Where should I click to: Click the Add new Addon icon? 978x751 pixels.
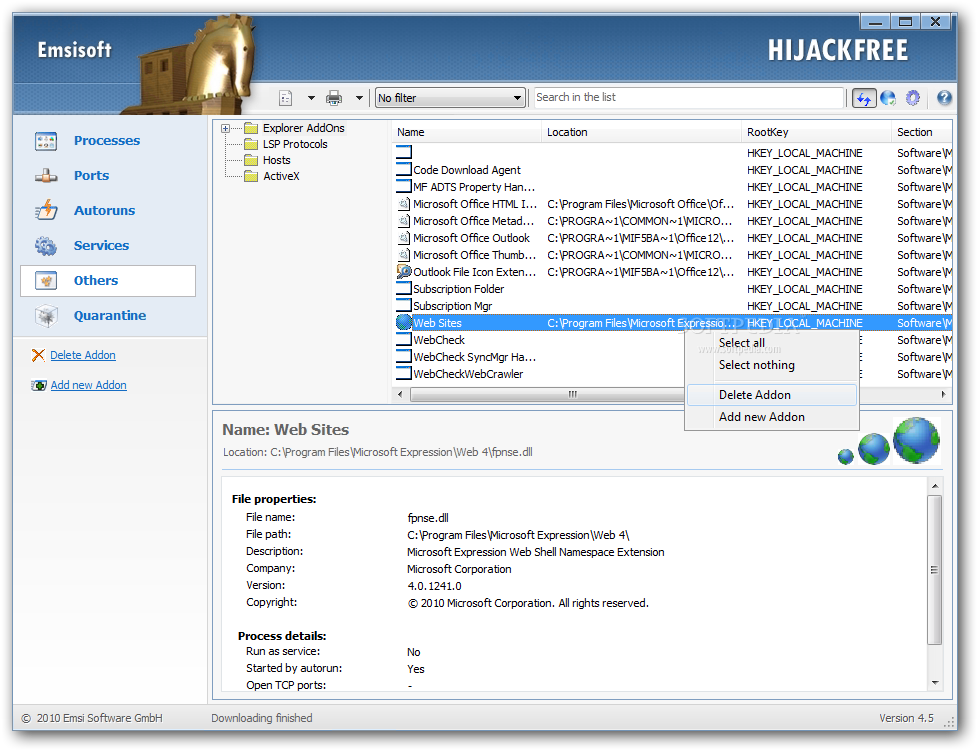(39, 385)
